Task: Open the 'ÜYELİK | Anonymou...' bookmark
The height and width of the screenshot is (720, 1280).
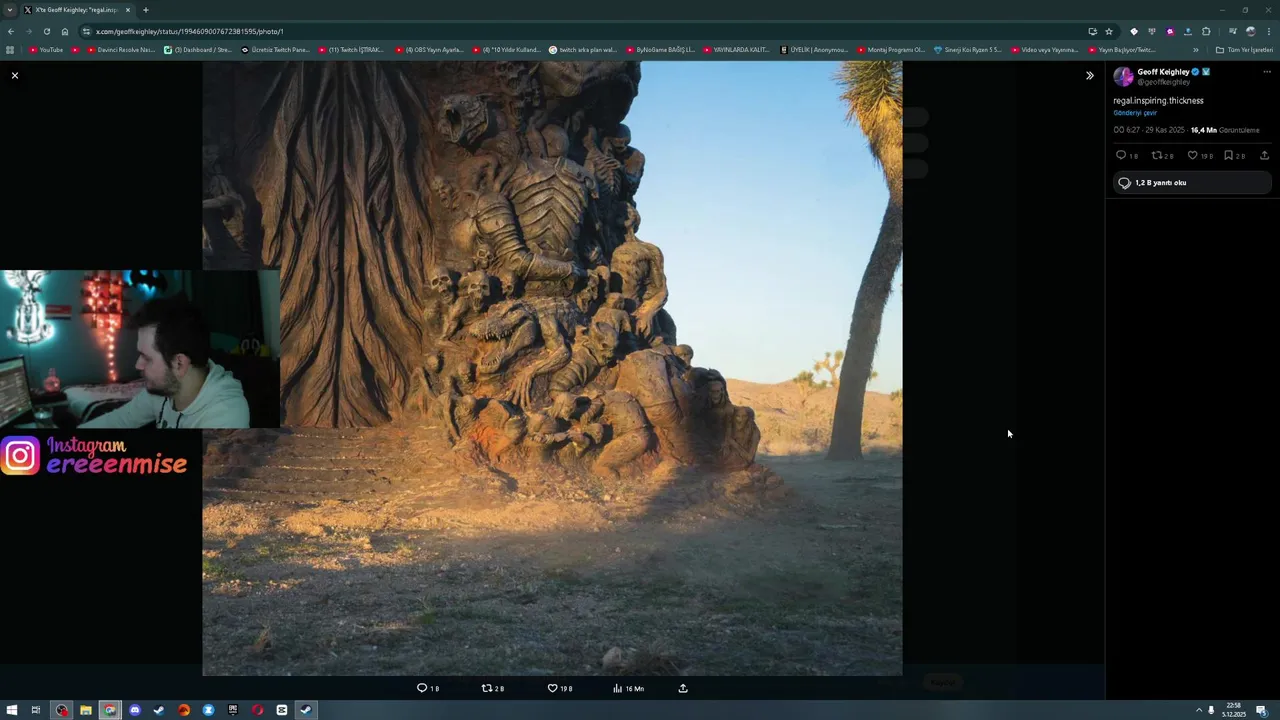Action: 813,50
